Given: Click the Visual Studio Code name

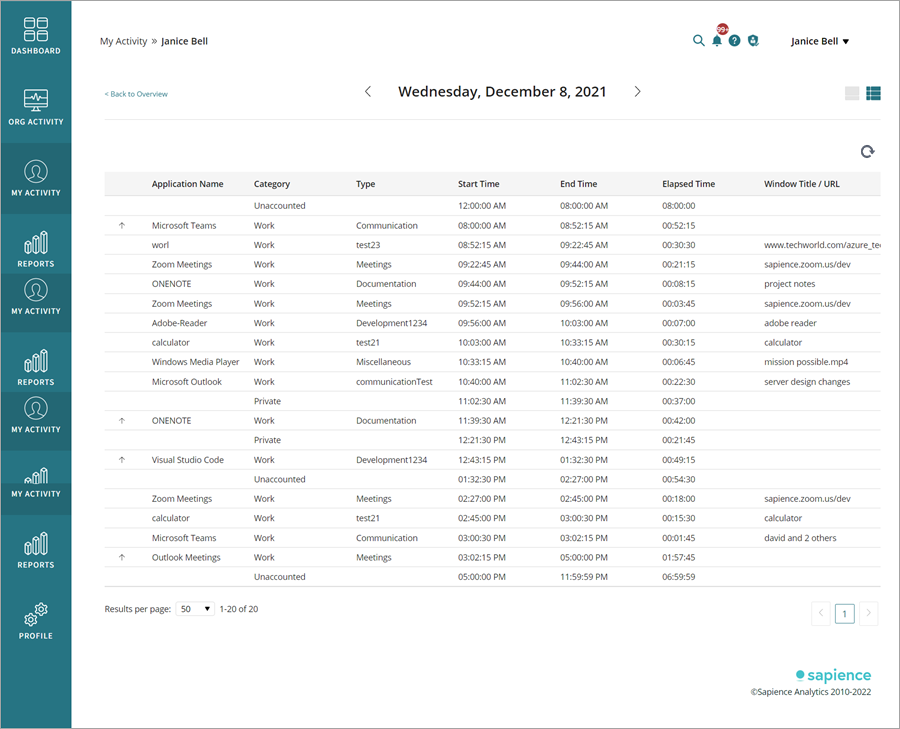Looking at the screenshot, I should click(188, 460).
